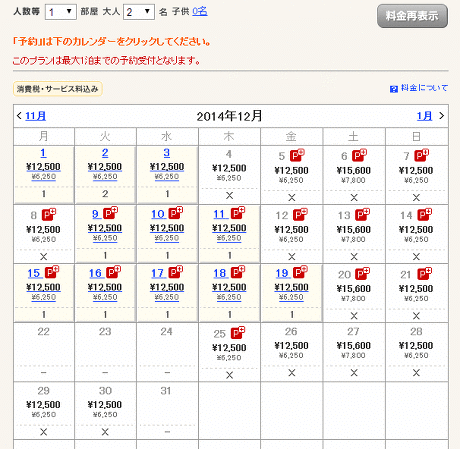
Task: Click the 料金再表示 button
Action: point(412,16)
